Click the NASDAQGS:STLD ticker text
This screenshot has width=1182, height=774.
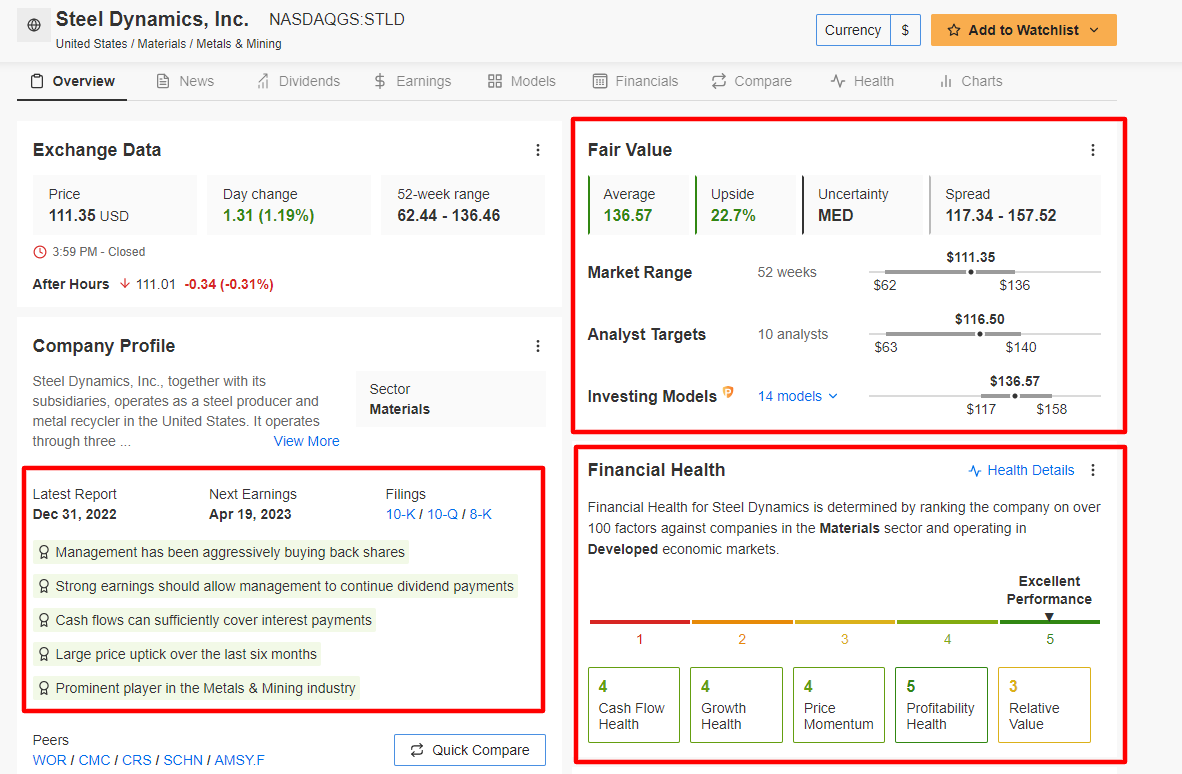(x=337, y=20)
